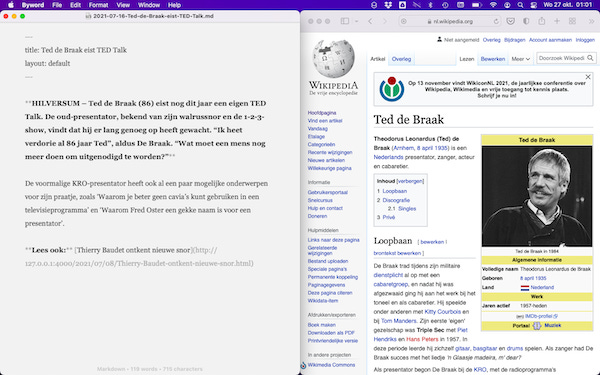
Task: Open the Edit menu
Action: point(75,5)
